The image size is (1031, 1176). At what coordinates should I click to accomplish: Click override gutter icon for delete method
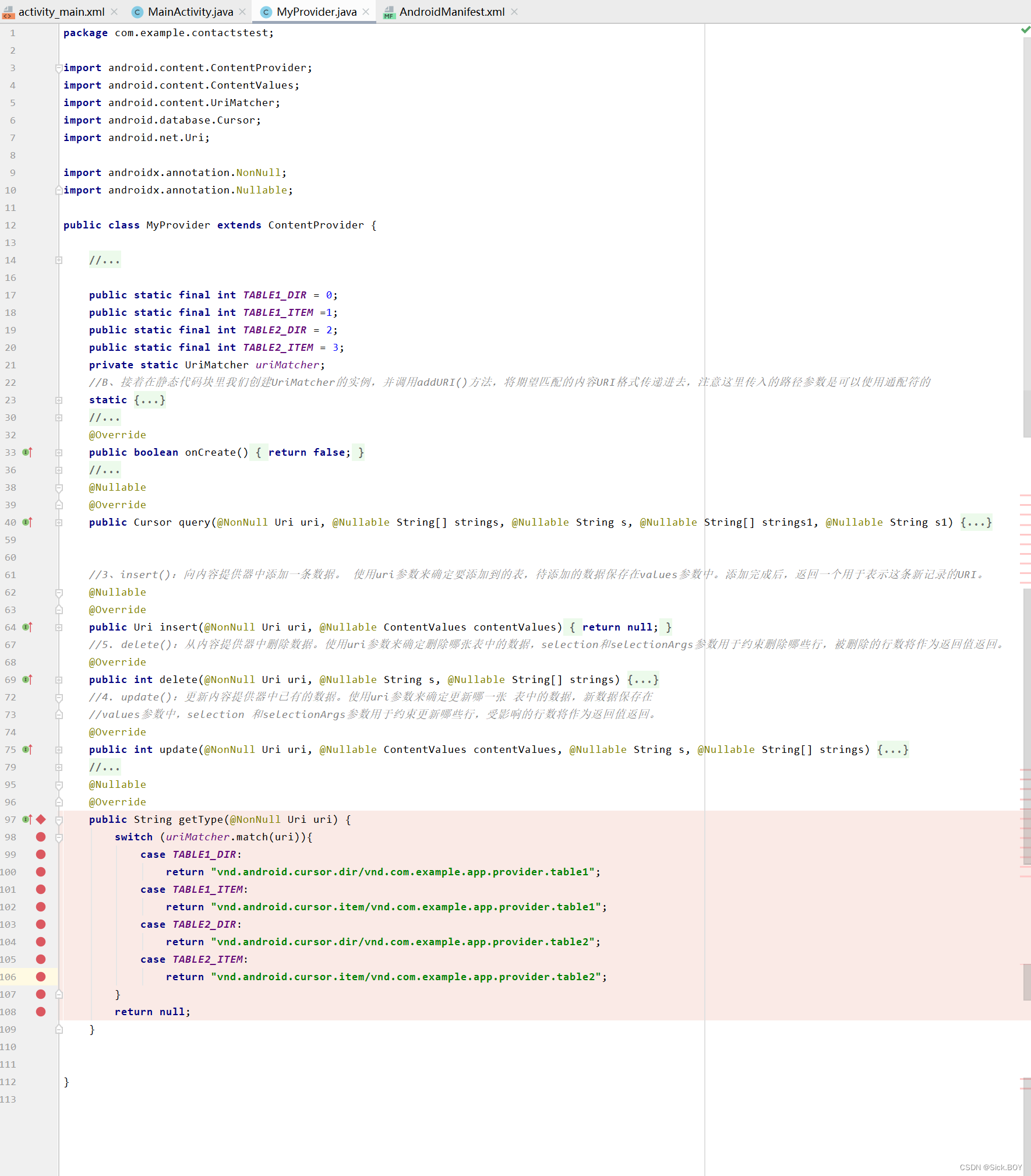27,679
